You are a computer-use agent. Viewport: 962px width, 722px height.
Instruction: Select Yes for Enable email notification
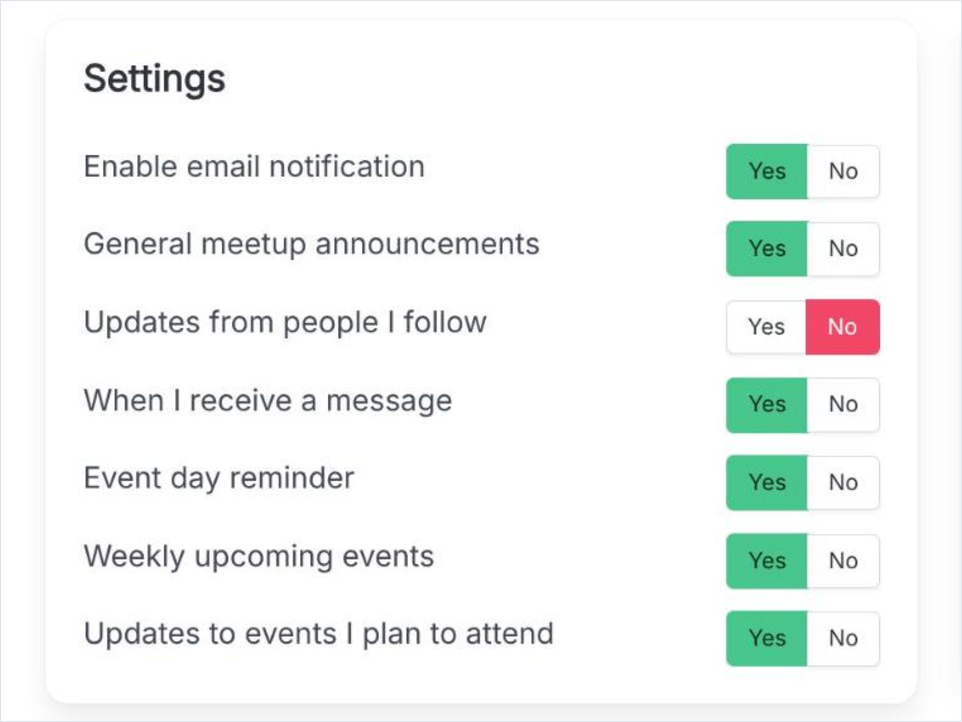767,171
